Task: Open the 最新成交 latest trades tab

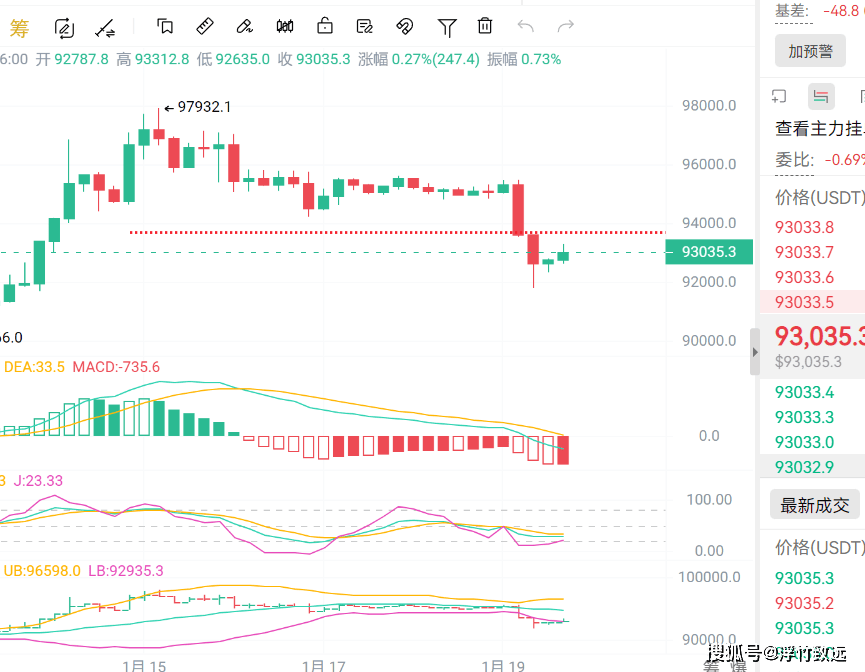Action: pyautogui.click(x=814, y=505)
